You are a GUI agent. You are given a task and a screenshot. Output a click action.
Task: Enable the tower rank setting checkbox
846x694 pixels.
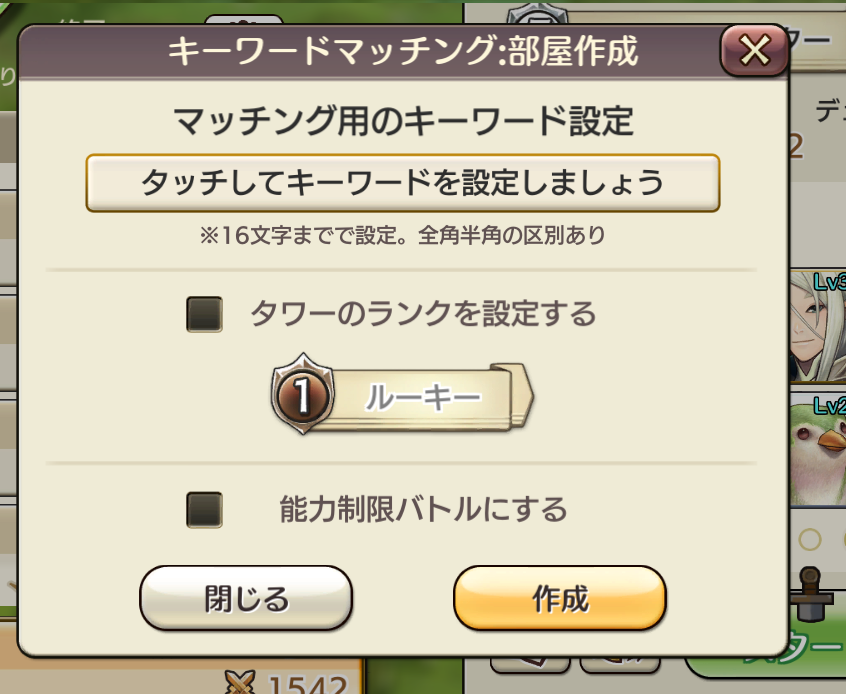point(204,315)
